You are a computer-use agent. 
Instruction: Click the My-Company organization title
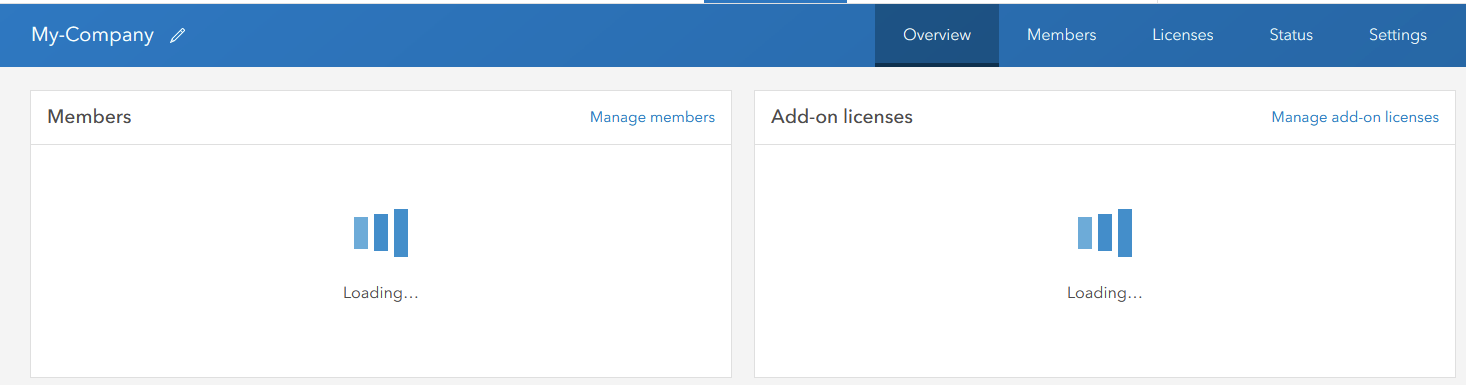click(x=92, y=35)
